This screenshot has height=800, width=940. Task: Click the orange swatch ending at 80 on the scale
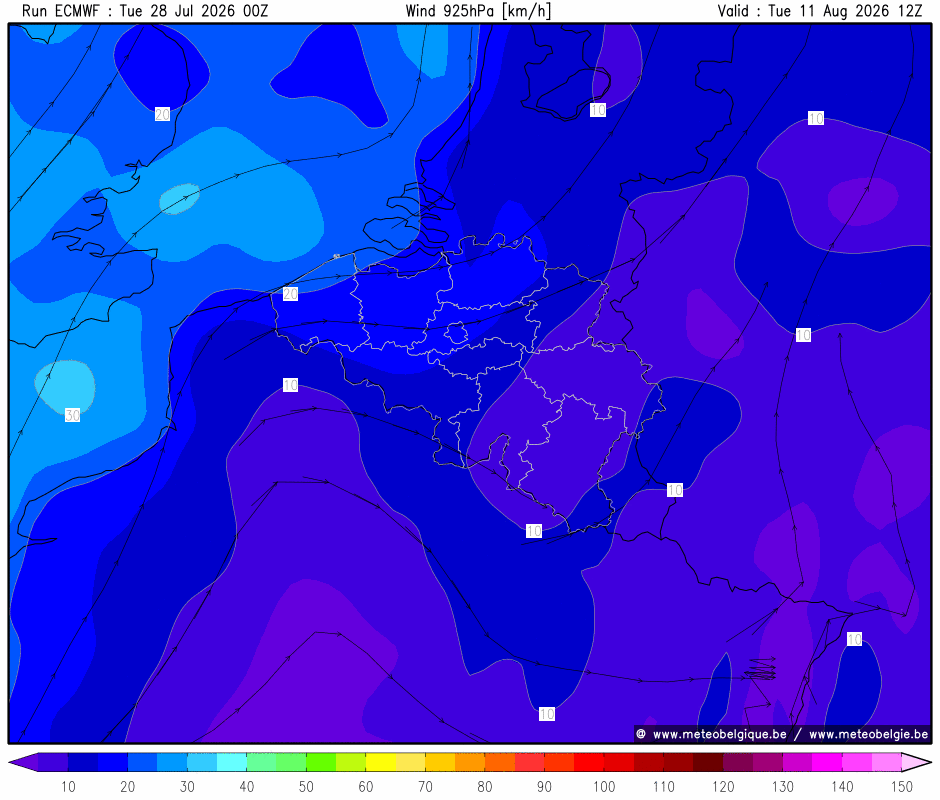470,762
